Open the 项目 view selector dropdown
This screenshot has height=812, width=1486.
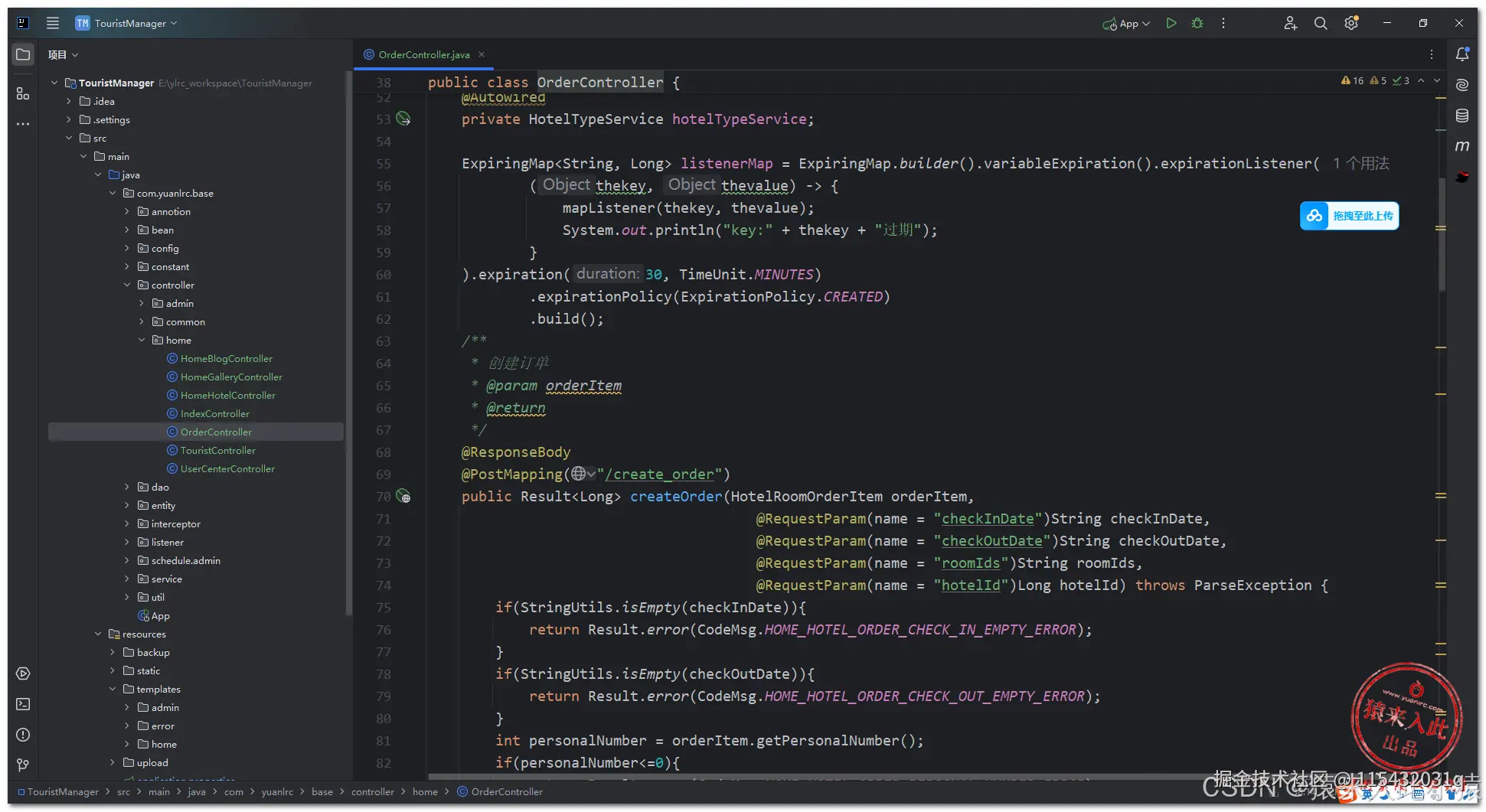(x=63, y=54)
